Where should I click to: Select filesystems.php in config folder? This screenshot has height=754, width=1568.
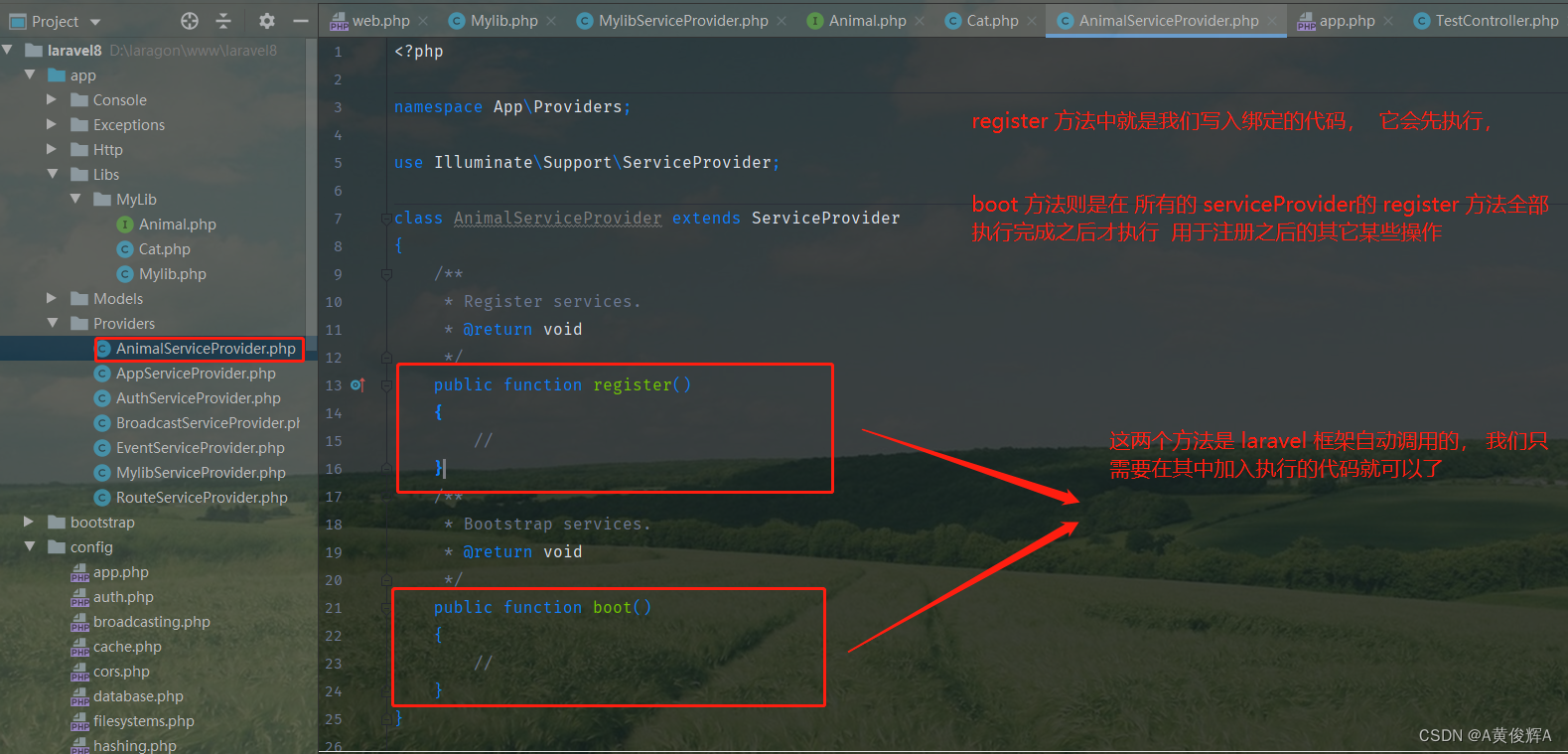point(144,721)
